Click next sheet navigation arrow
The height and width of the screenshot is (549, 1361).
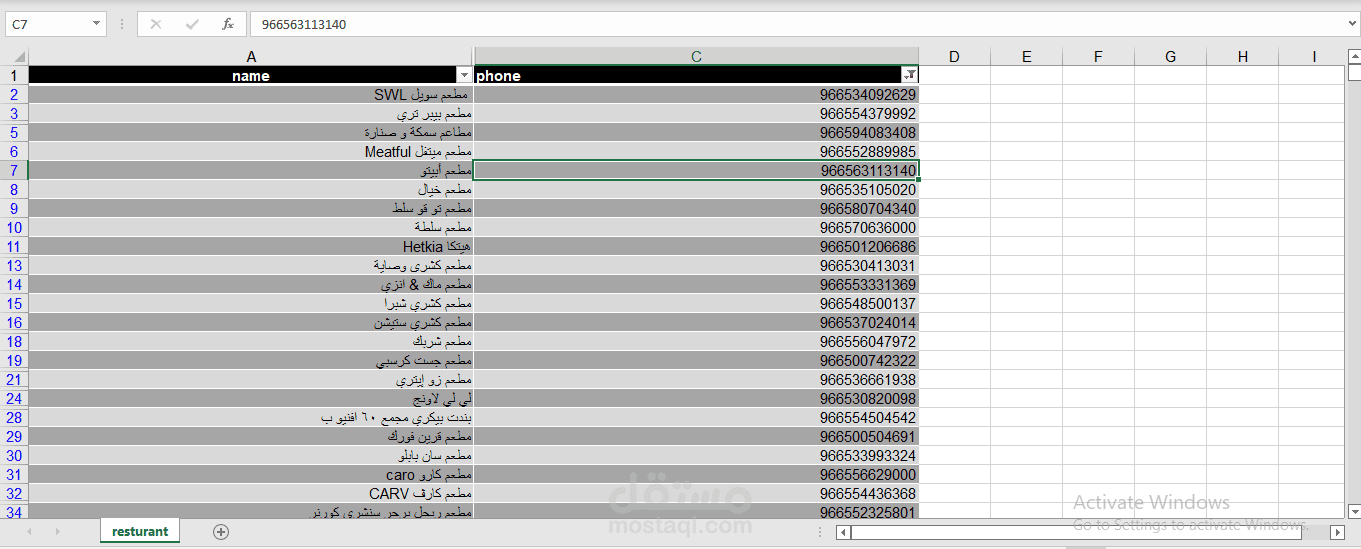coord(57,532)
